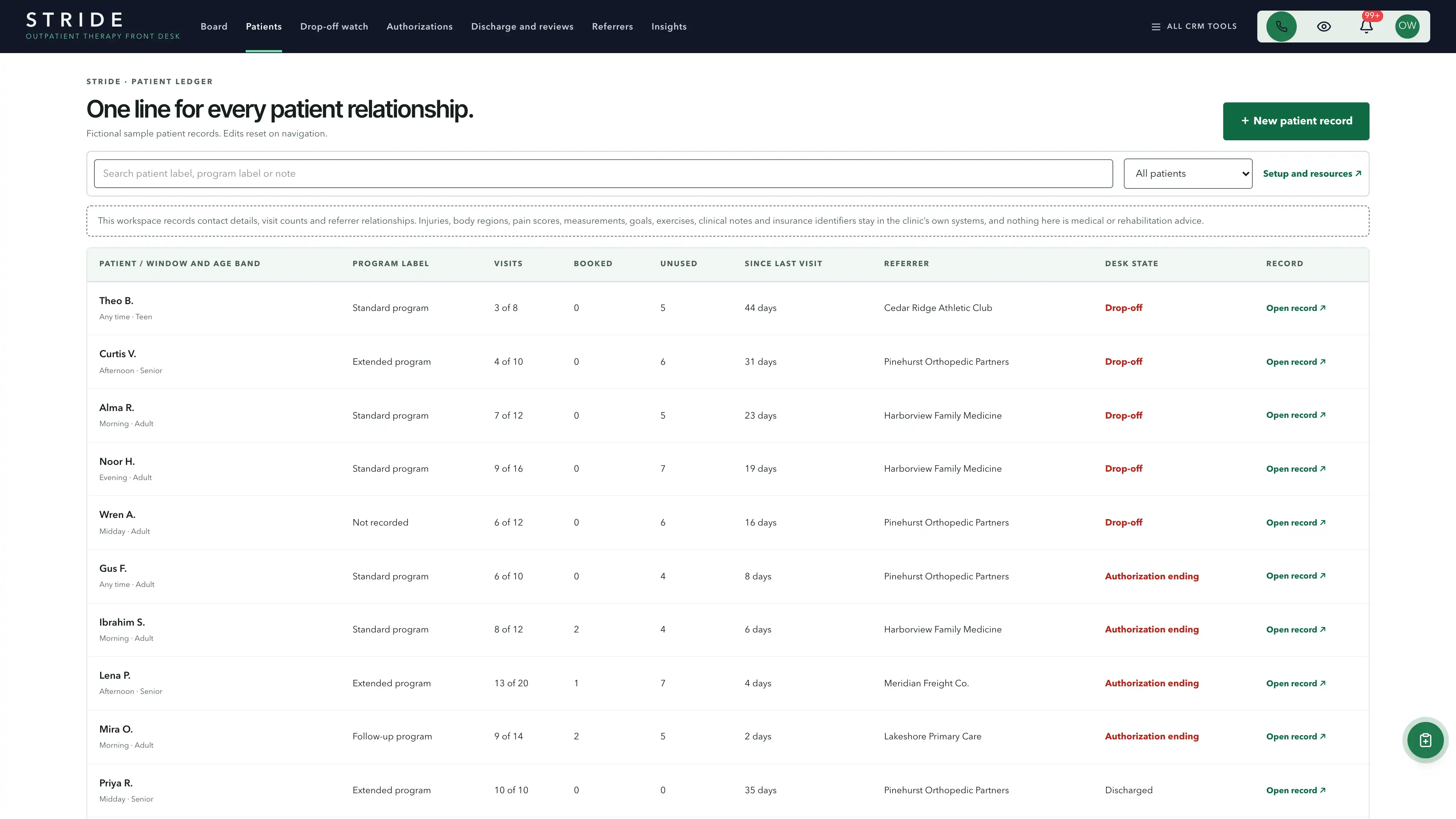
Task: Open record for Gus F.
Action: tap(1296, 576)
